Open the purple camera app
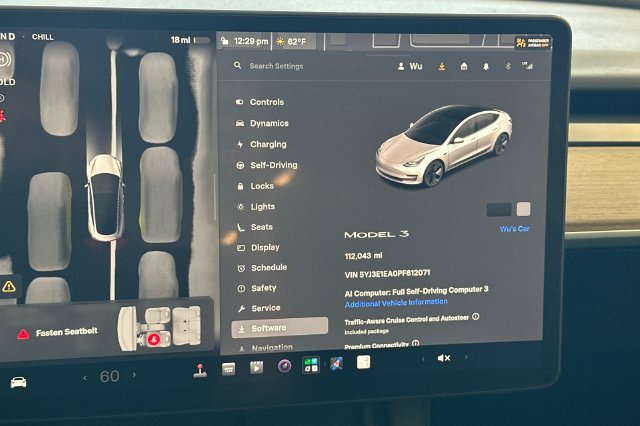The height and width of the screenshot is (426, 640). (284, 366)
